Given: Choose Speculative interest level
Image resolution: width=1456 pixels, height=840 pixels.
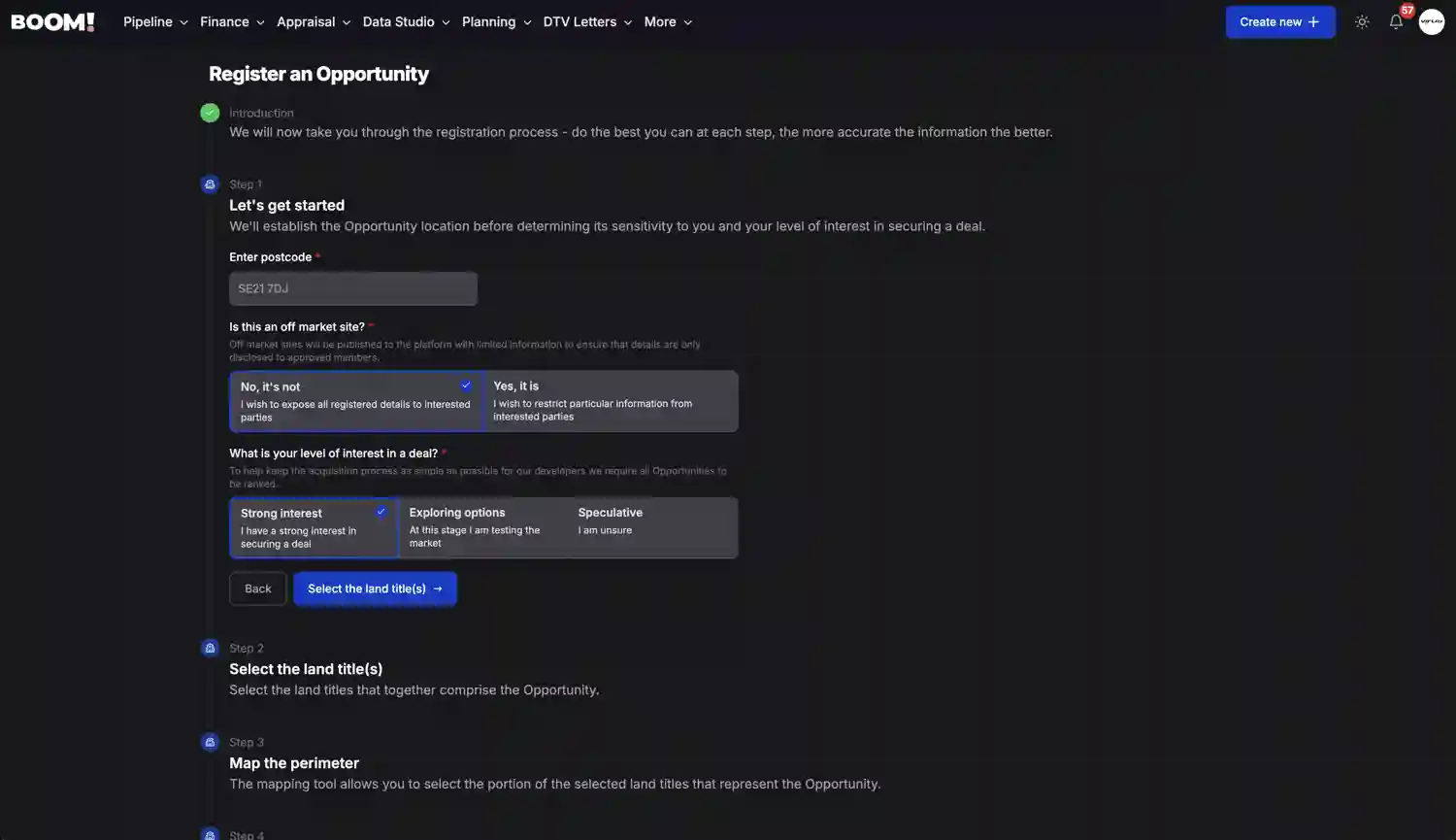Looking at the screenshot, I should pos(652,527).
